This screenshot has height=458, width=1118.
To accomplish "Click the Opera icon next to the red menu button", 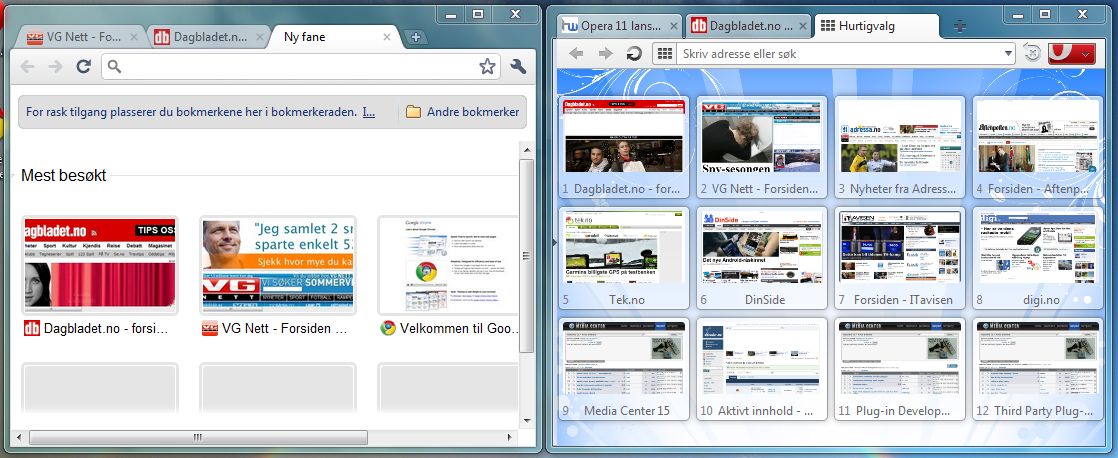I will 1032,54.
